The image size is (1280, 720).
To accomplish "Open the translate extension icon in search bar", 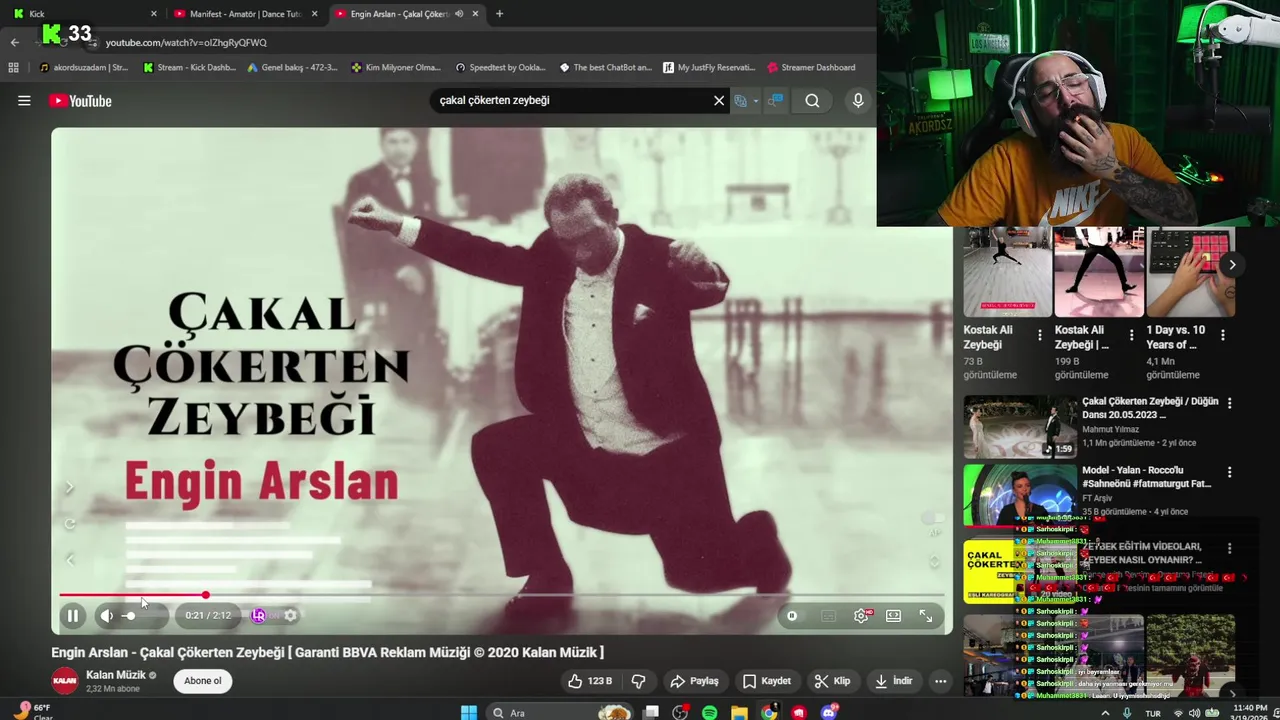I will (x=741, y=100).
